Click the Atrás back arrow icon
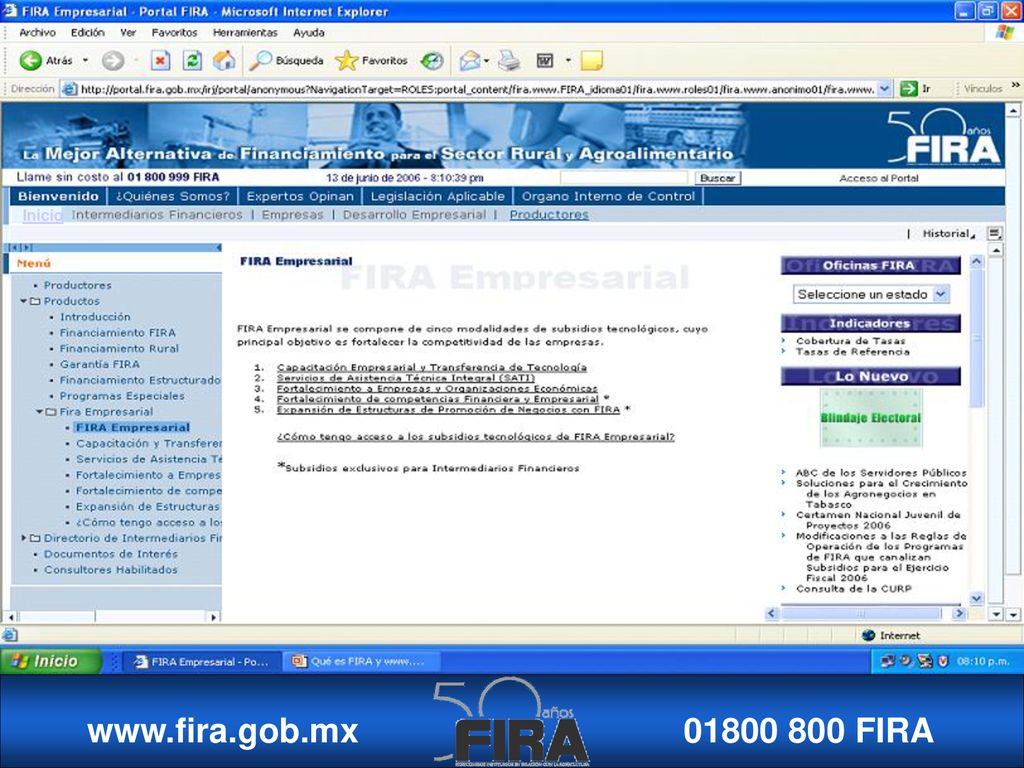This screenshot has width=1024, height=768. point(30,61)
